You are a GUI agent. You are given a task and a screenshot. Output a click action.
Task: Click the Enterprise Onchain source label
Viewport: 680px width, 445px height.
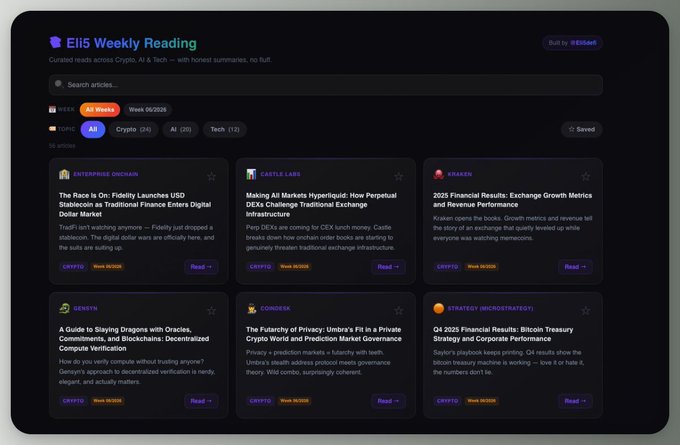(105, 174)
